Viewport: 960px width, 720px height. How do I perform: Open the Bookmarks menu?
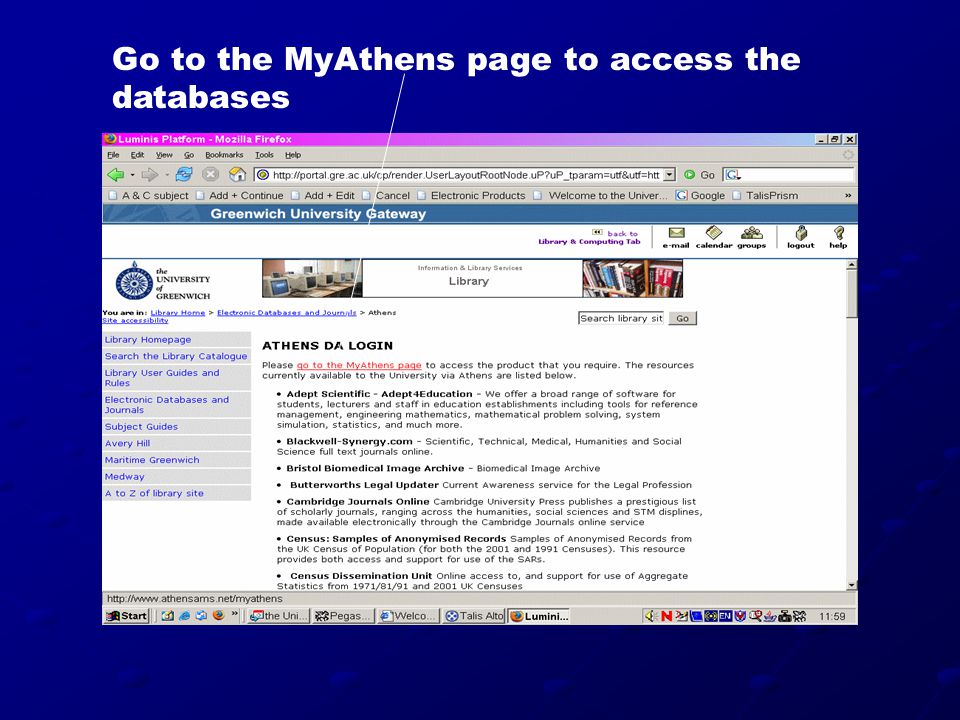(x=224, y=155)
